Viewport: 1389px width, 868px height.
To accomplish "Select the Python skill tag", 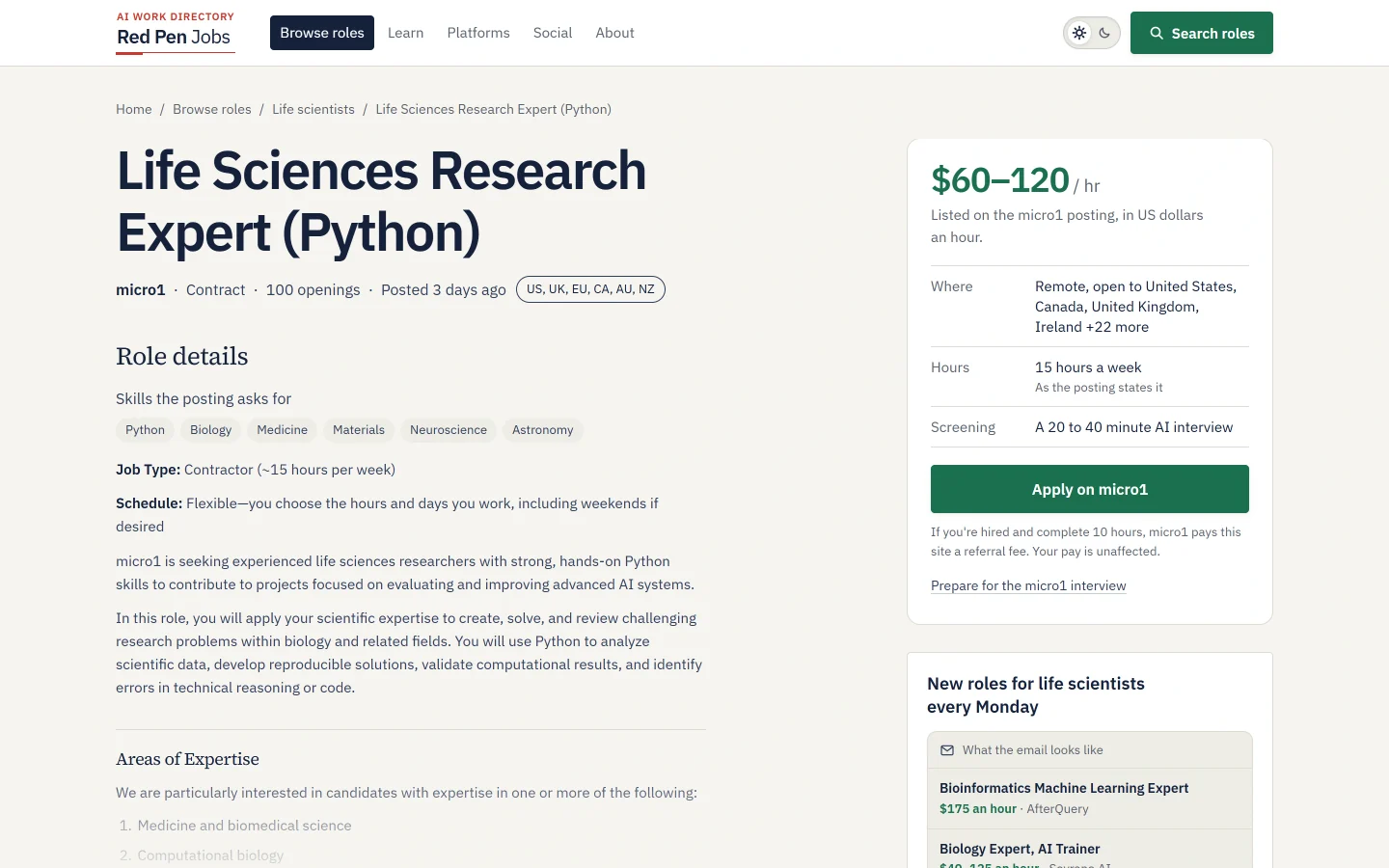I will point(145,430).
